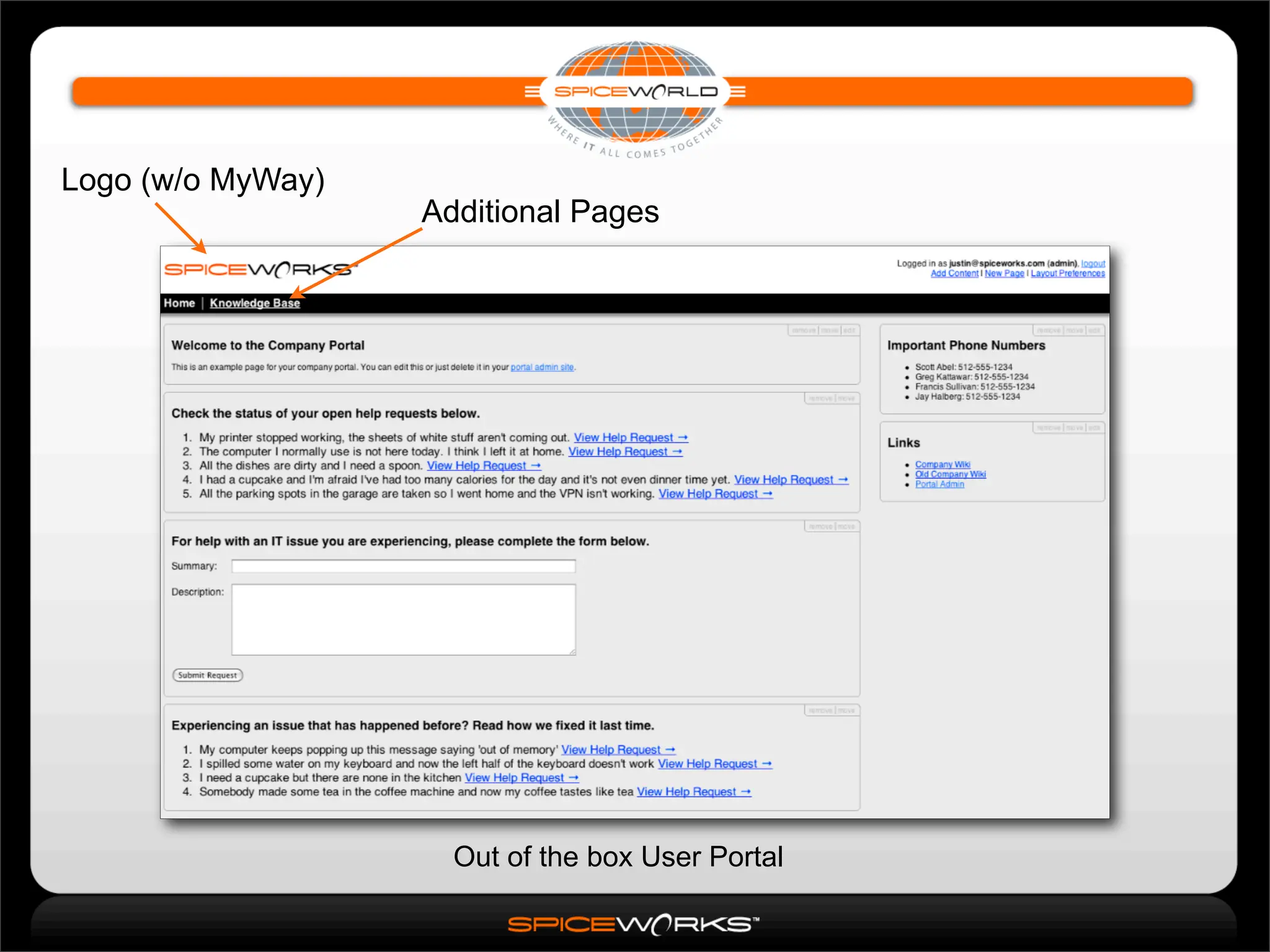Remove the open help requests status widget
The height and width of the screenshot is (952, 1270).
pyautogui.click(x=820, y=399)
